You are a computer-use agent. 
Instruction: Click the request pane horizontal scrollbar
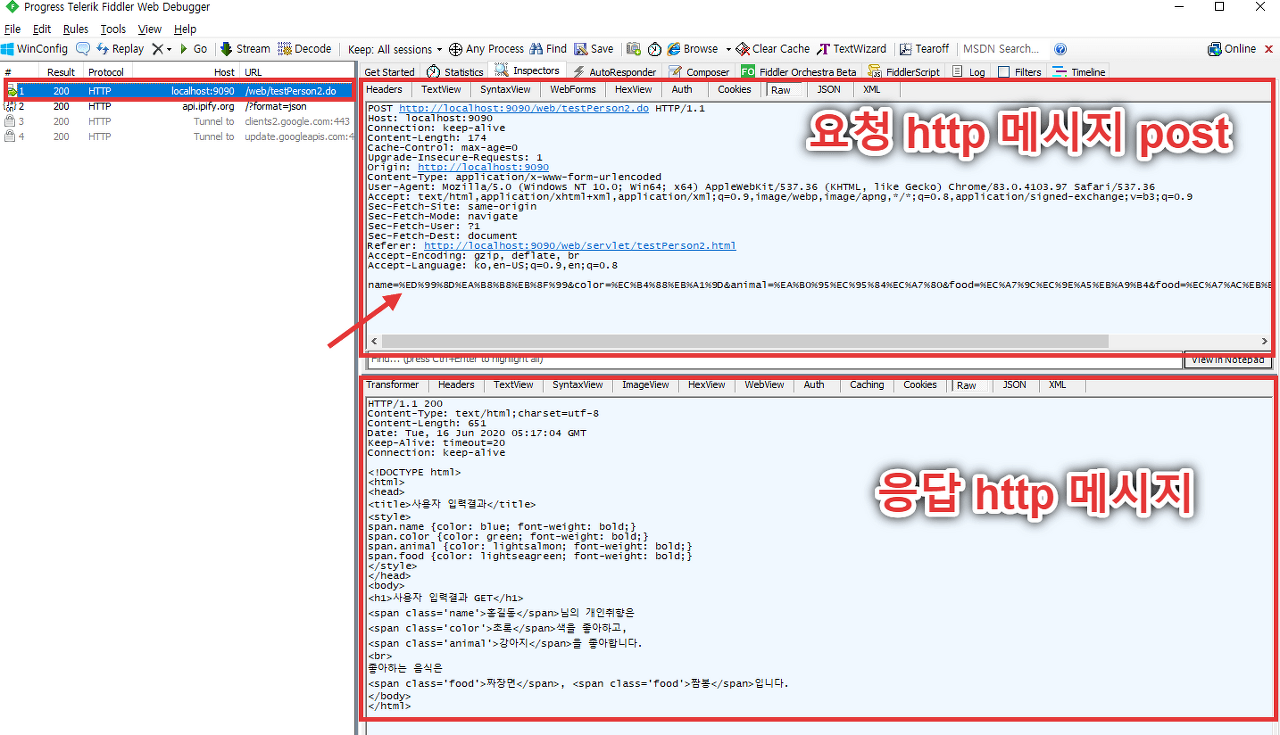(745, 341)
